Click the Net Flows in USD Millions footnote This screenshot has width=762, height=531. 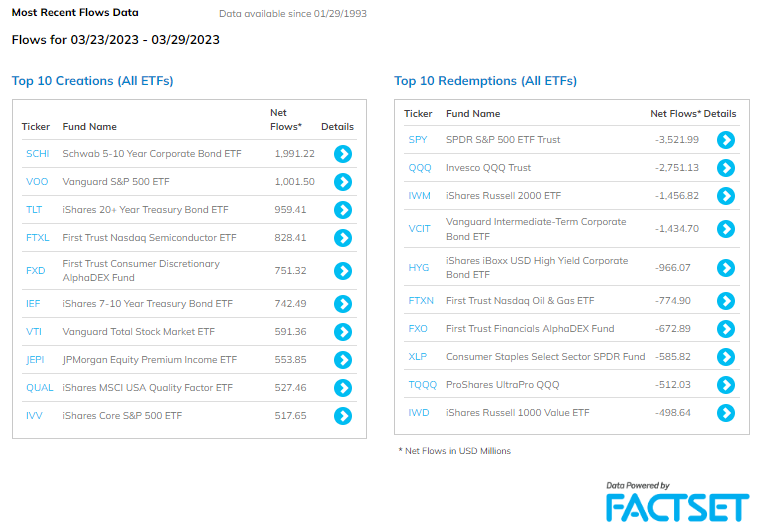[x=454, y=451]
